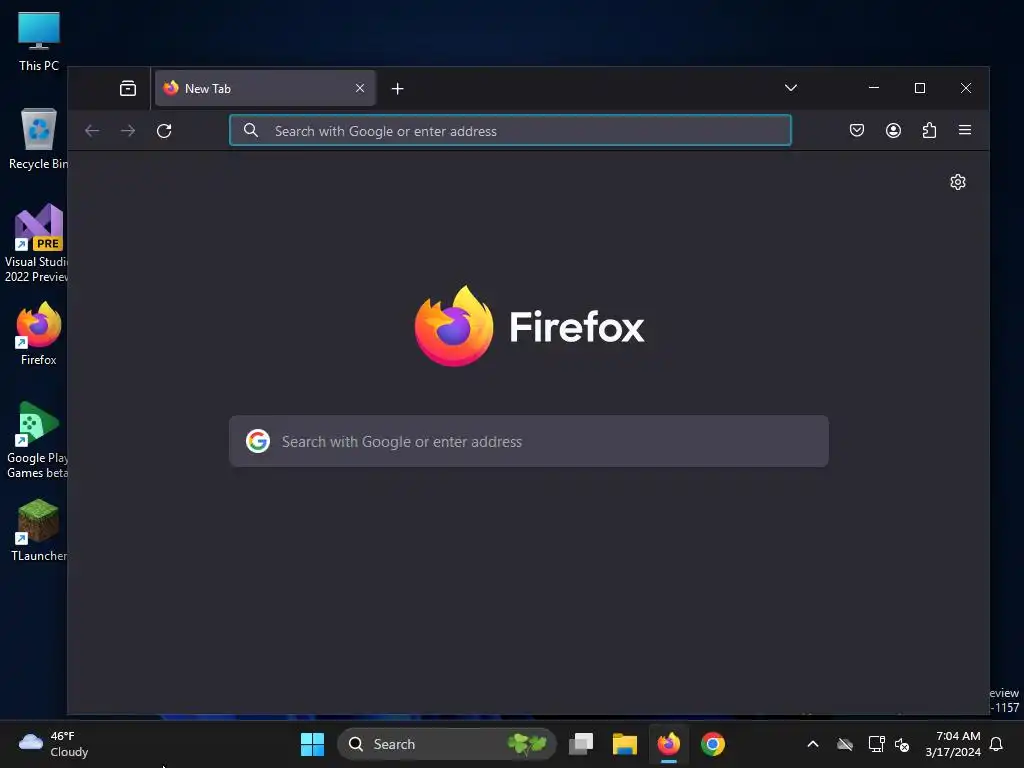The width and height of the screenshot is (1024, 768).
Task: Click the Firefox logo on new tab page
Action: click(530, 326)
